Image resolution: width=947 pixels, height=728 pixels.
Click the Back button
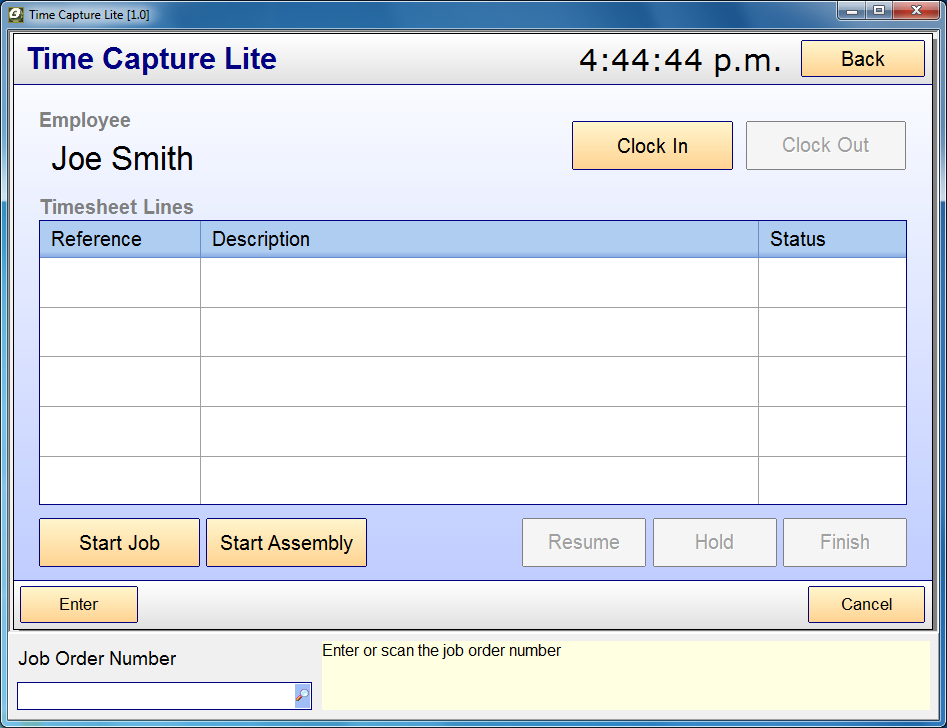[862, 59]
